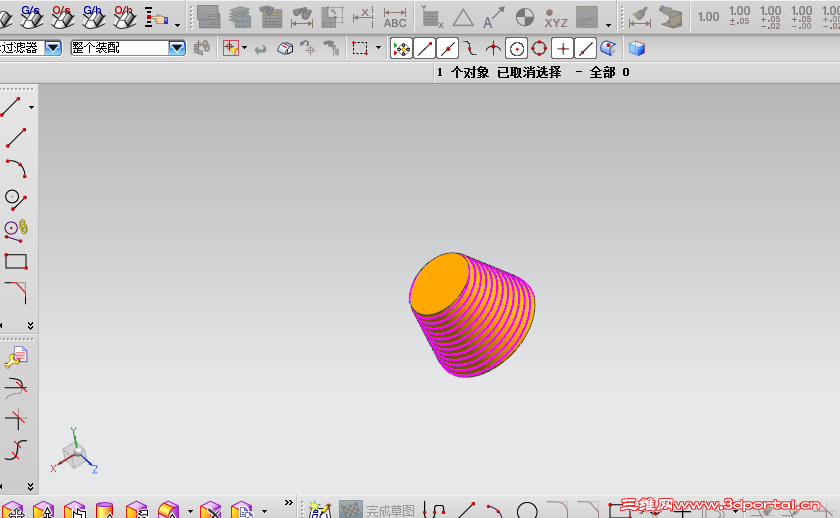Image resolution: width=840 pixels, height=518 pixels.
Task: Click the G/s groove weld symbol icon
Action: coord(31,17)
